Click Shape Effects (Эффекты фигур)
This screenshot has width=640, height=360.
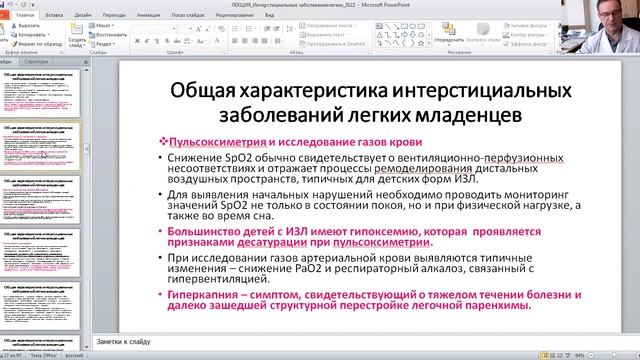527,44
